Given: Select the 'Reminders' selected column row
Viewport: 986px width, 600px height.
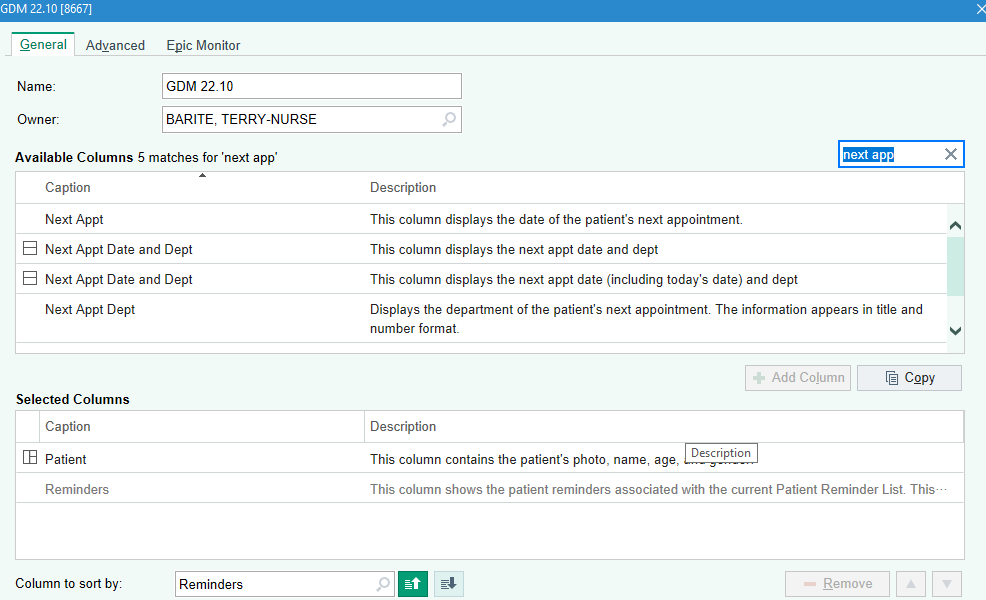Looking at the screenshot, I should tap(489, 488).
